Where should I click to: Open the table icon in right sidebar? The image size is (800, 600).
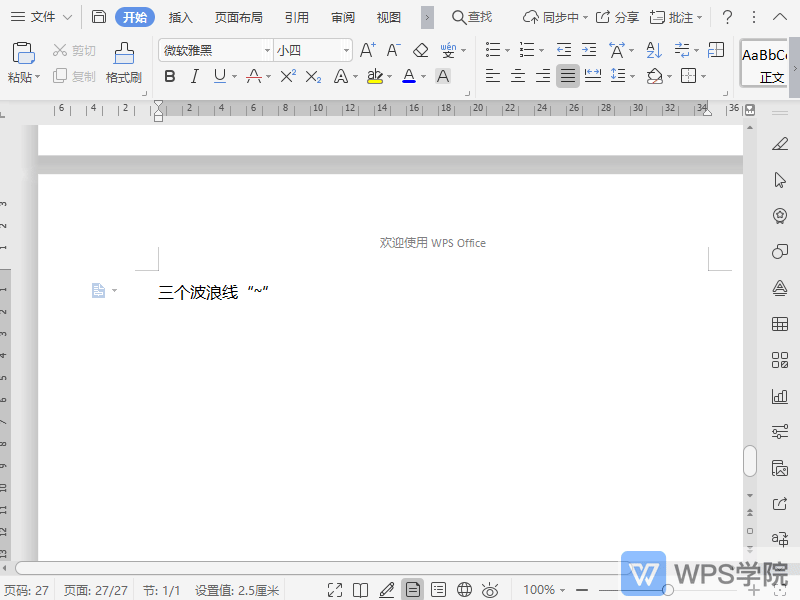(x=780, y=324)
